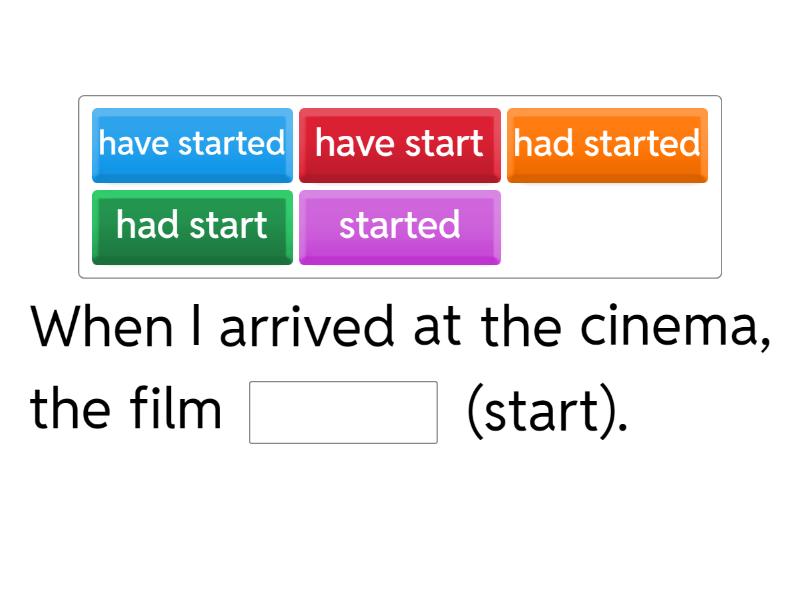The height and width of the screenshot is (600, 800).
Task: Click the red word tile
Action: [x=399, y=144]
